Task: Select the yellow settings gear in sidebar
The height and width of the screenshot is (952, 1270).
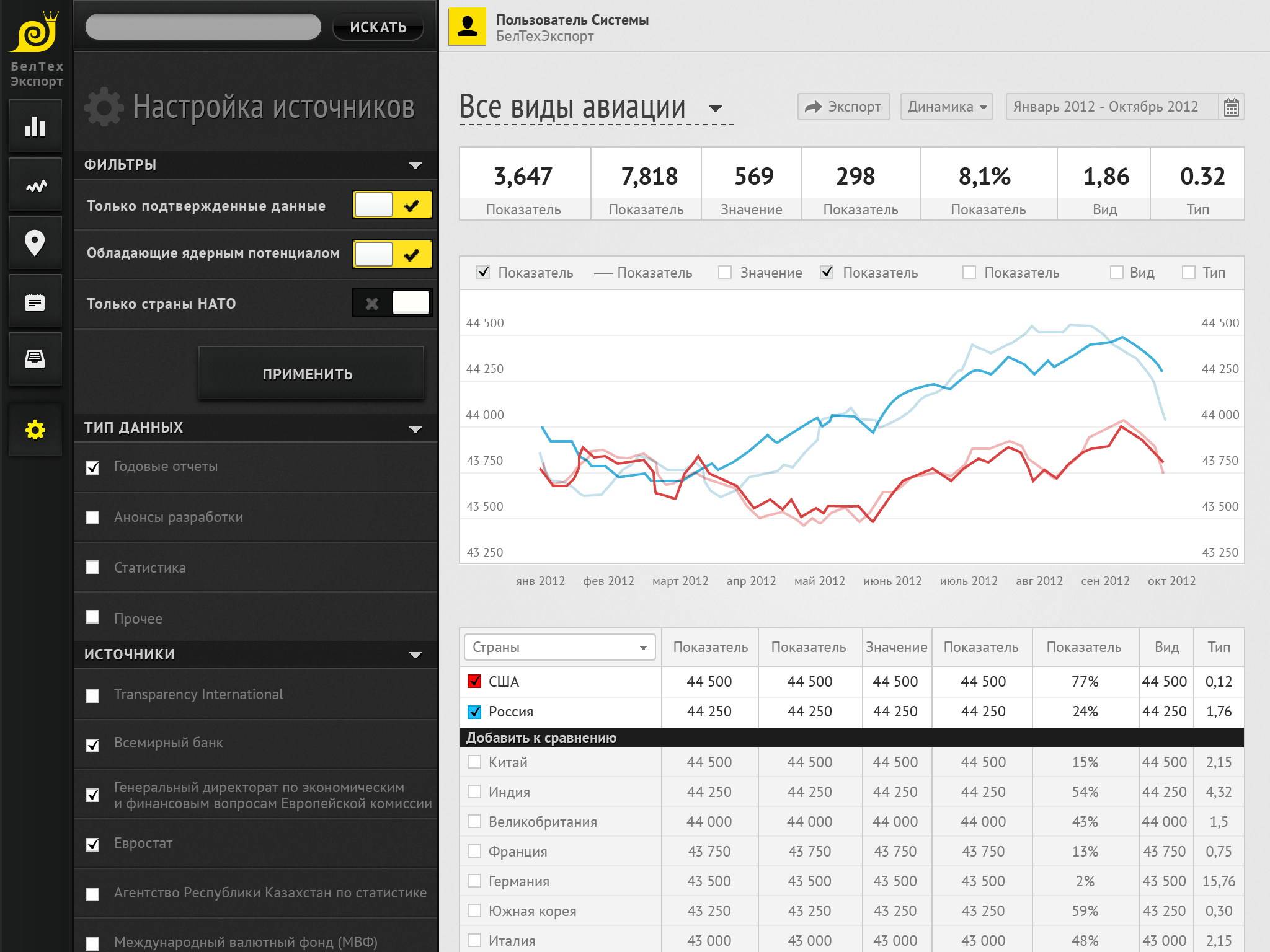Action: [35, 430]
